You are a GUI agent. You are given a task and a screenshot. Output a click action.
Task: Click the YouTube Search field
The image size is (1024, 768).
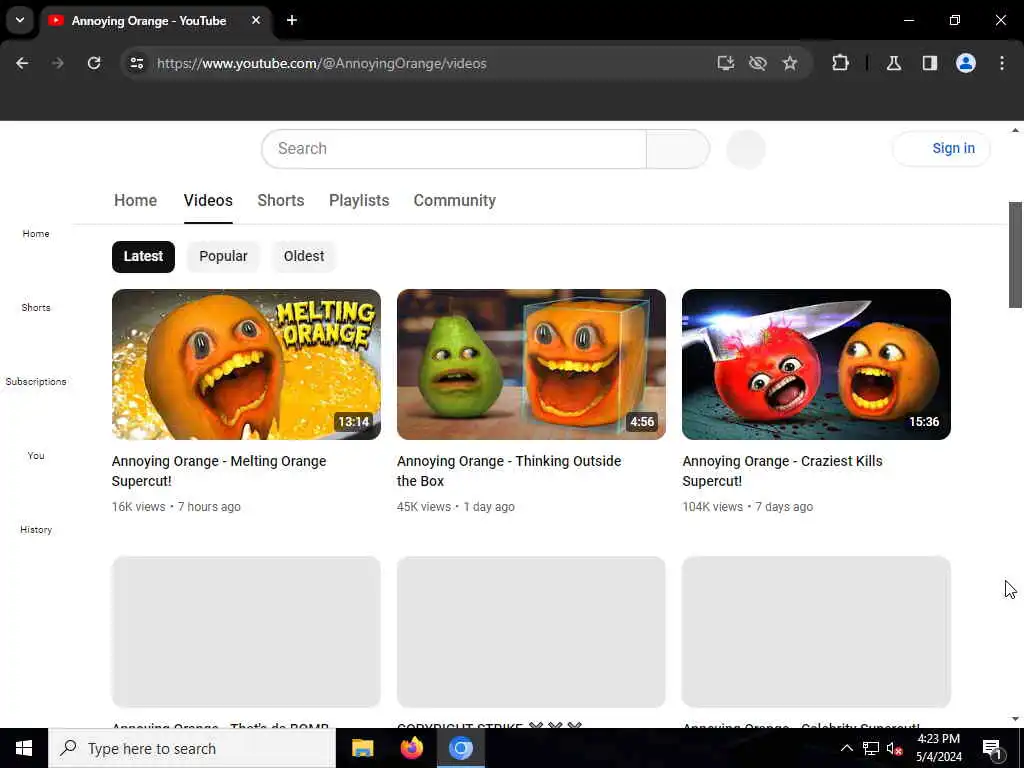(x=454, y=149)
